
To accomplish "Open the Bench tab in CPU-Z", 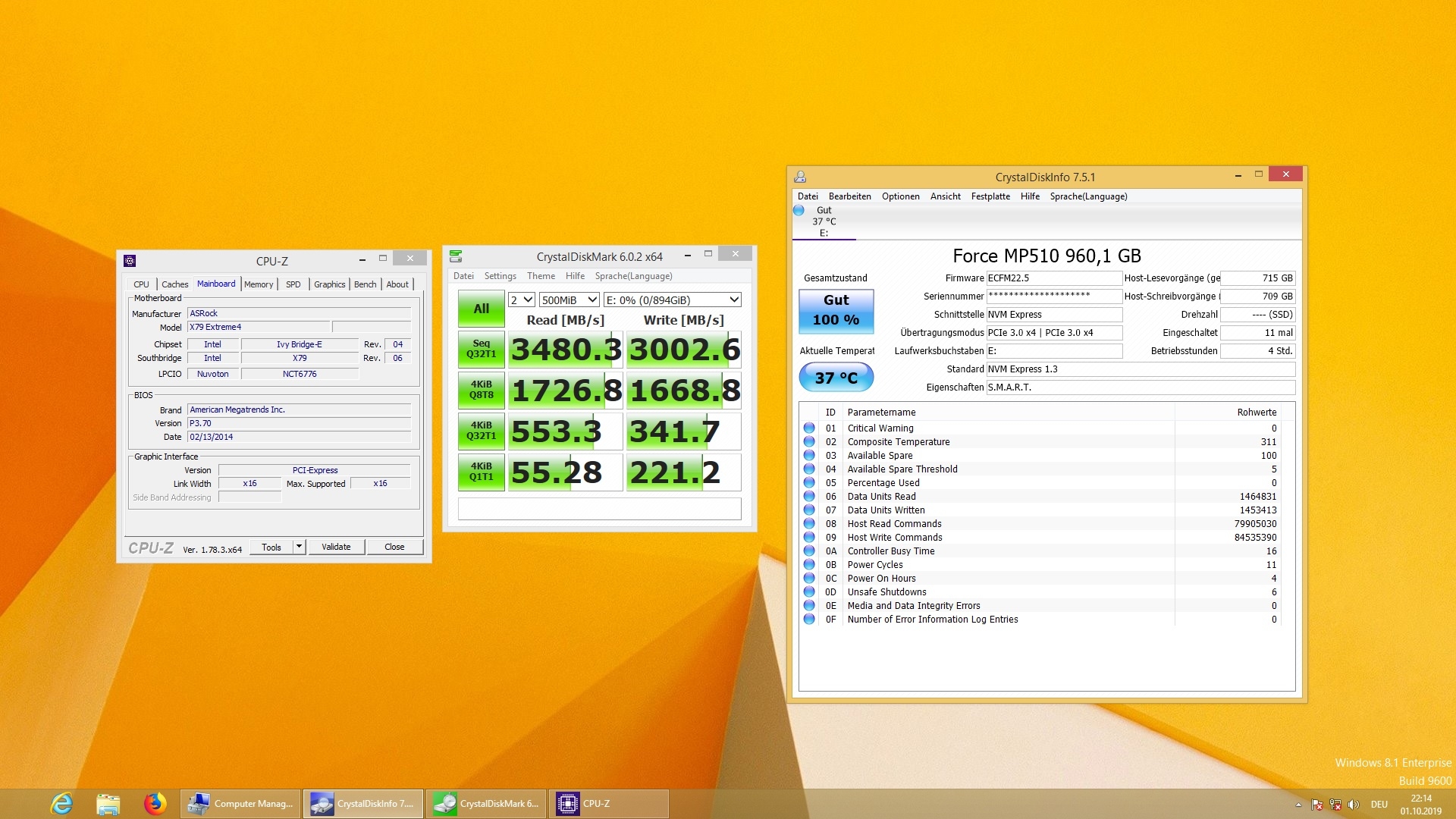I will [366, 284].
